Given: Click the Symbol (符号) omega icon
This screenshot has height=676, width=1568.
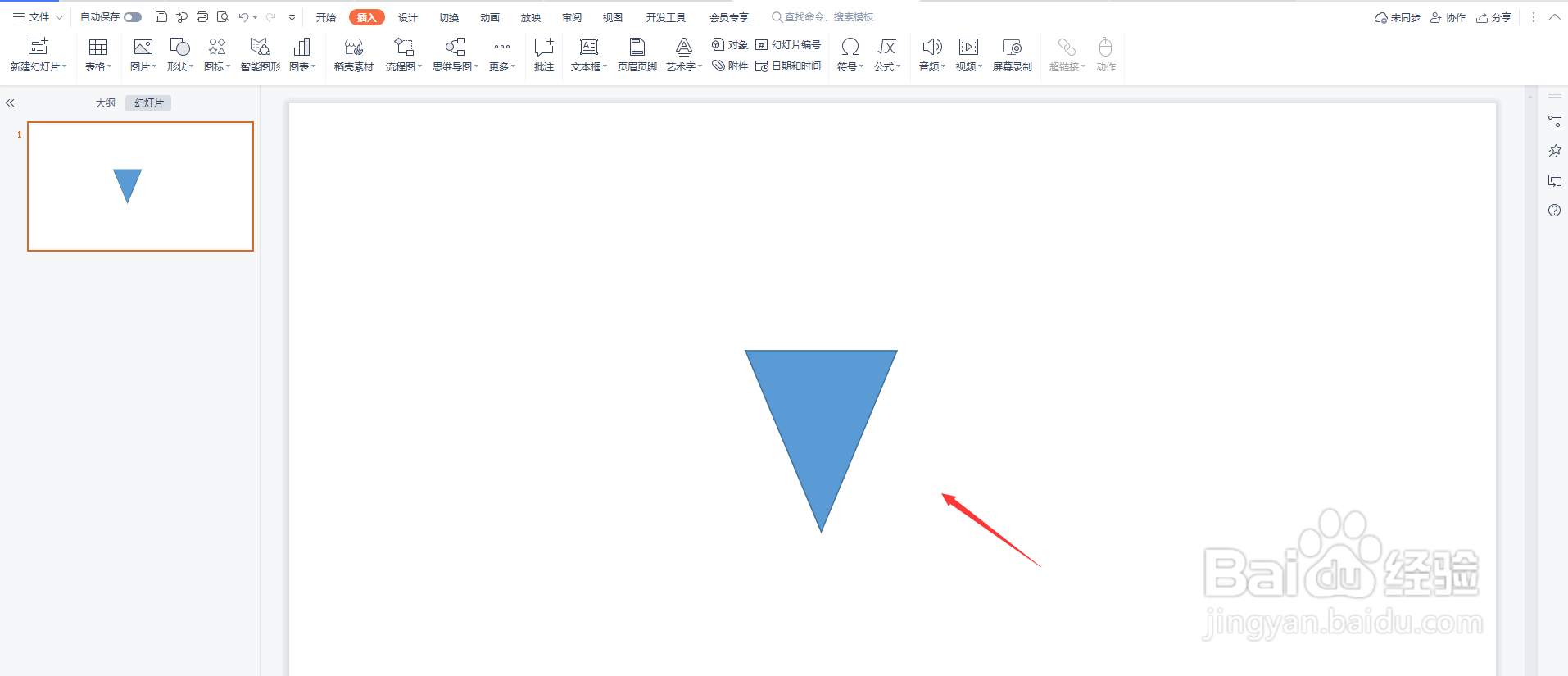Looking at the screenshot, I should pos(850,47).
